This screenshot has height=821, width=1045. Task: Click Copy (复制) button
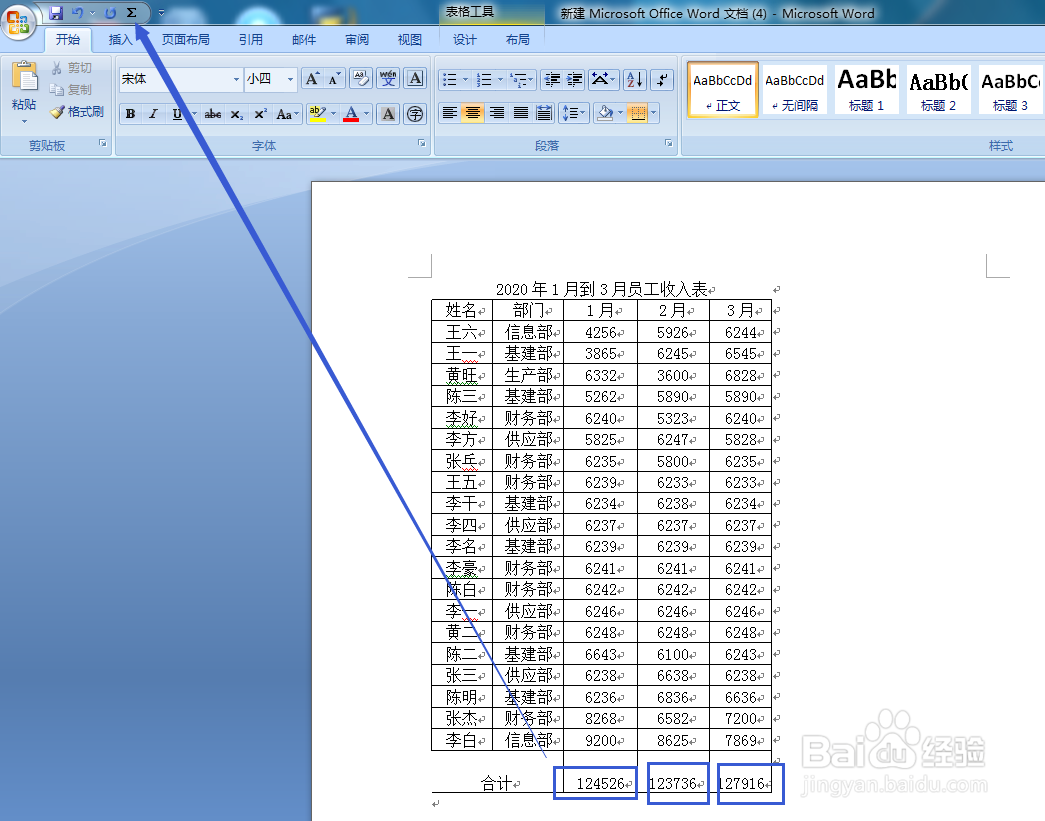point(71,89)
